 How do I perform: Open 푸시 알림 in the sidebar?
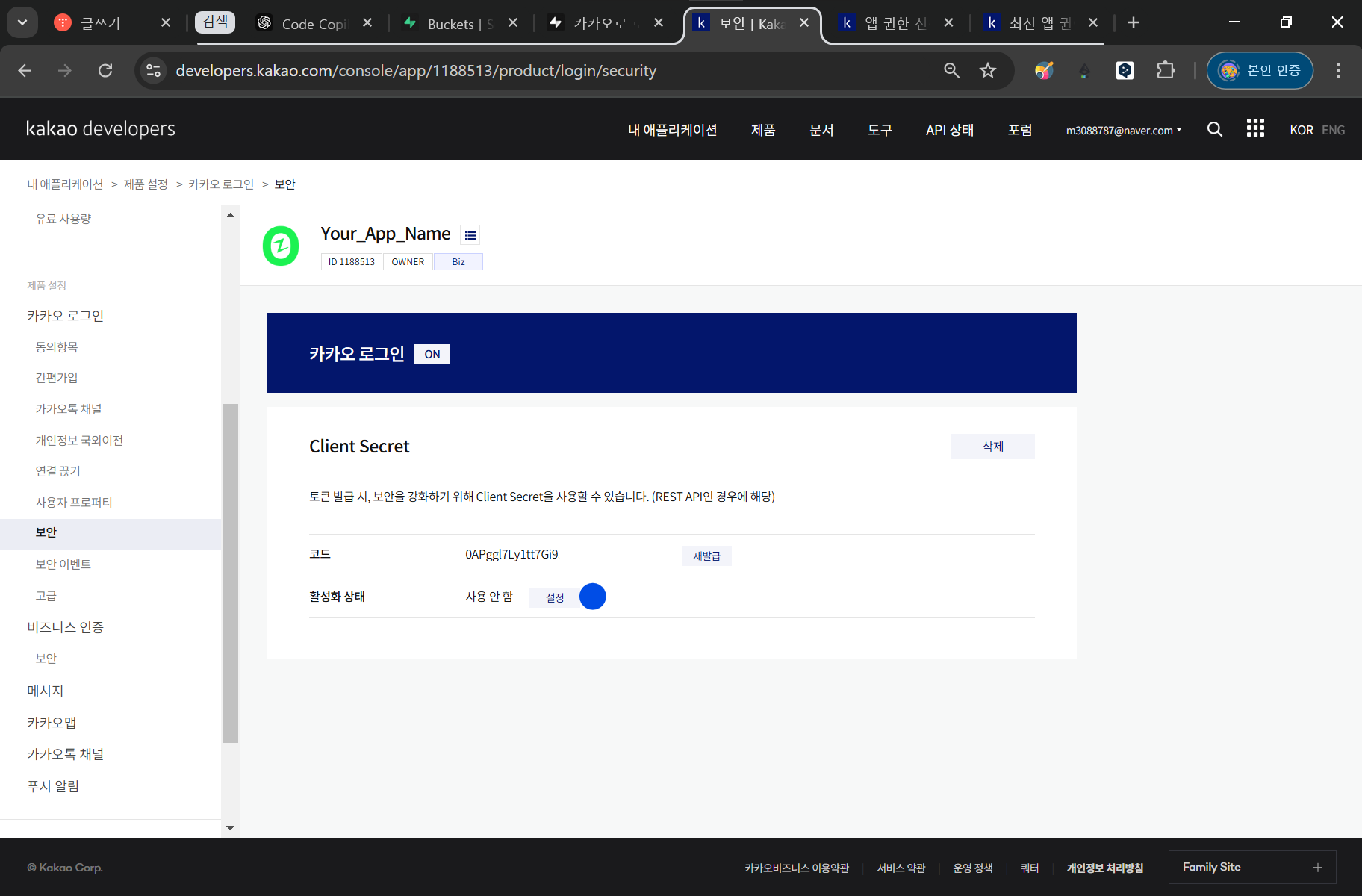[53, 786]
